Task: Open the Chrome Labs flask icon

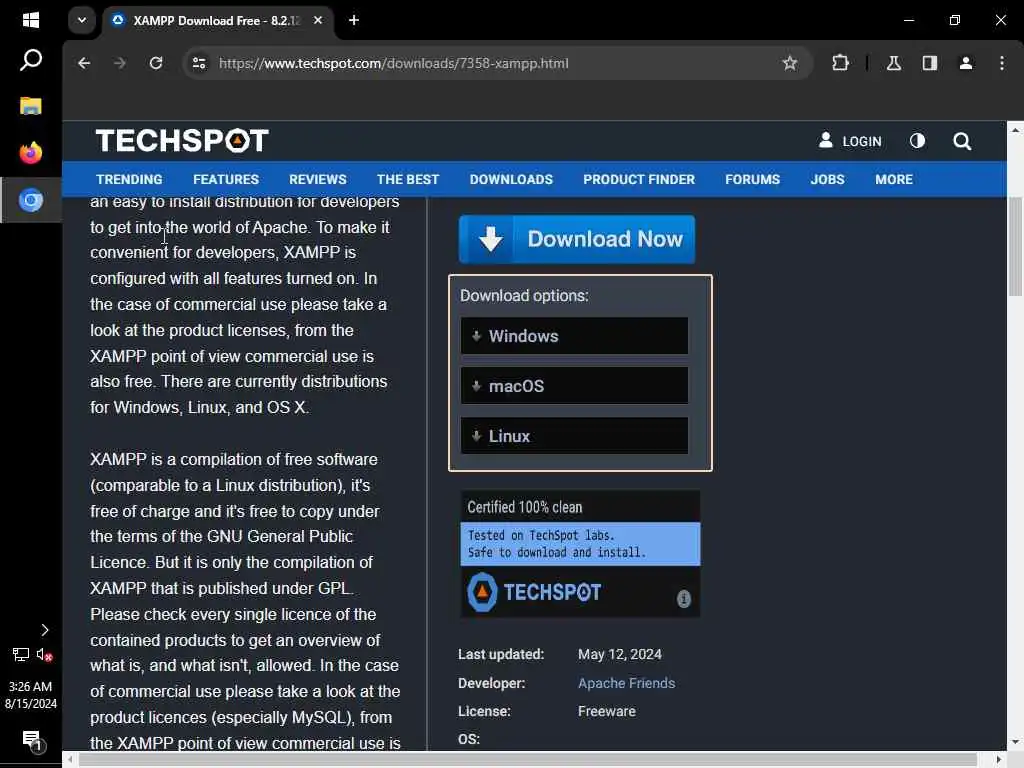Action: 893,63
